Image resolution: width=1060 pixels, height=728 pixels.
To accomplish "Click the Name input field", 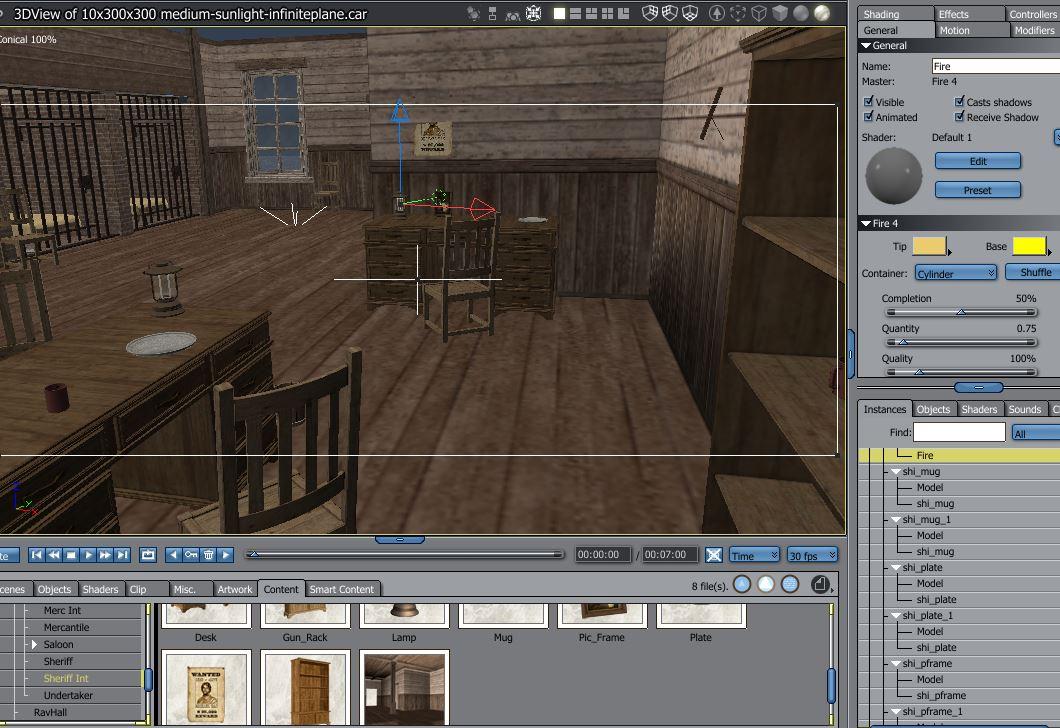I will [996, 66].
